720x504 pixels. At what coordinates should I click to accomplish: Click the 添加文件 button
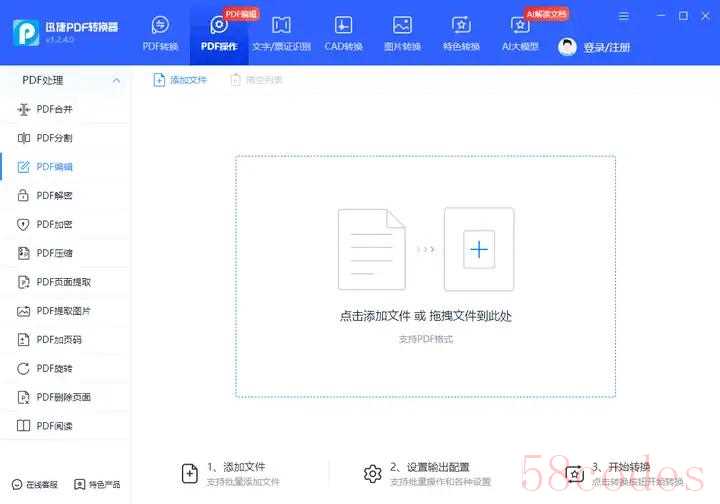pyautogui.click(x=180, y=80)
